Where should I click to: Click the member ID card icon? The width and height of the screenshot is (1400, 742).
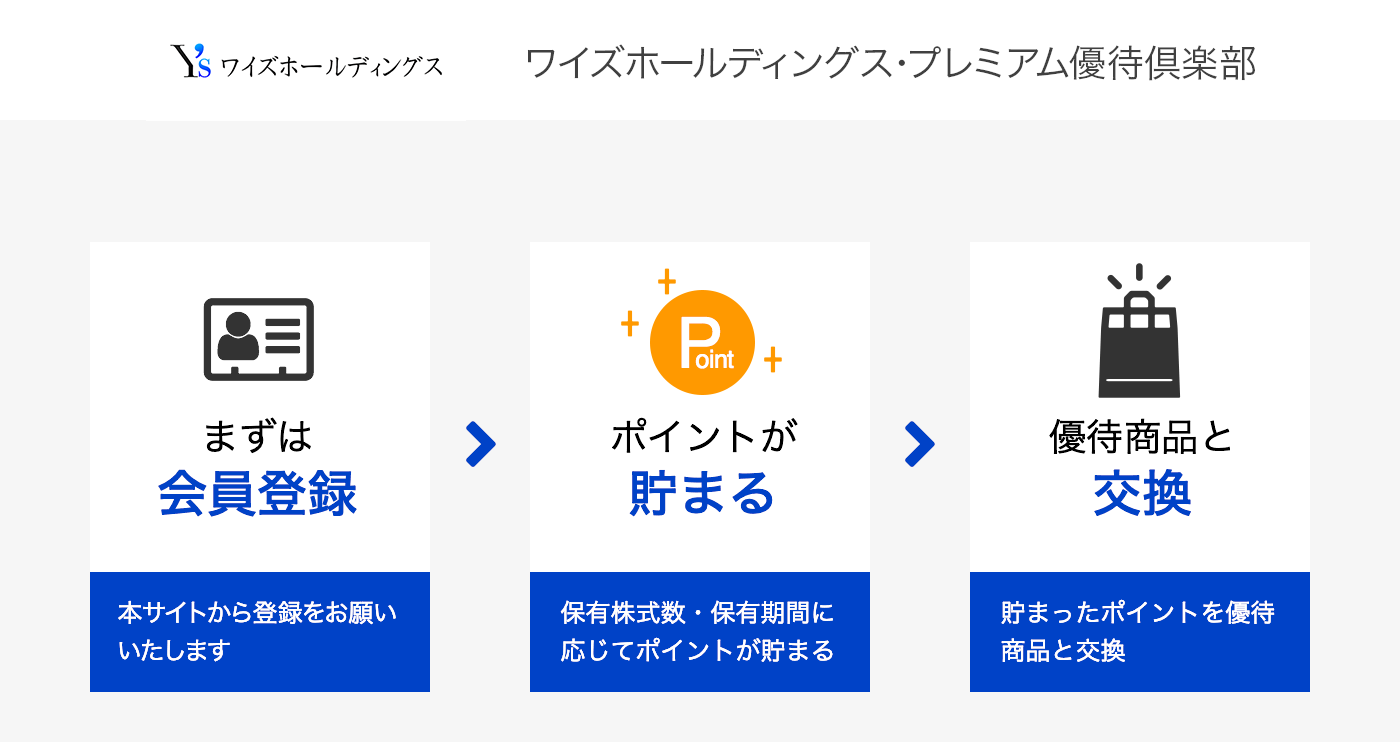coord(259,339)
